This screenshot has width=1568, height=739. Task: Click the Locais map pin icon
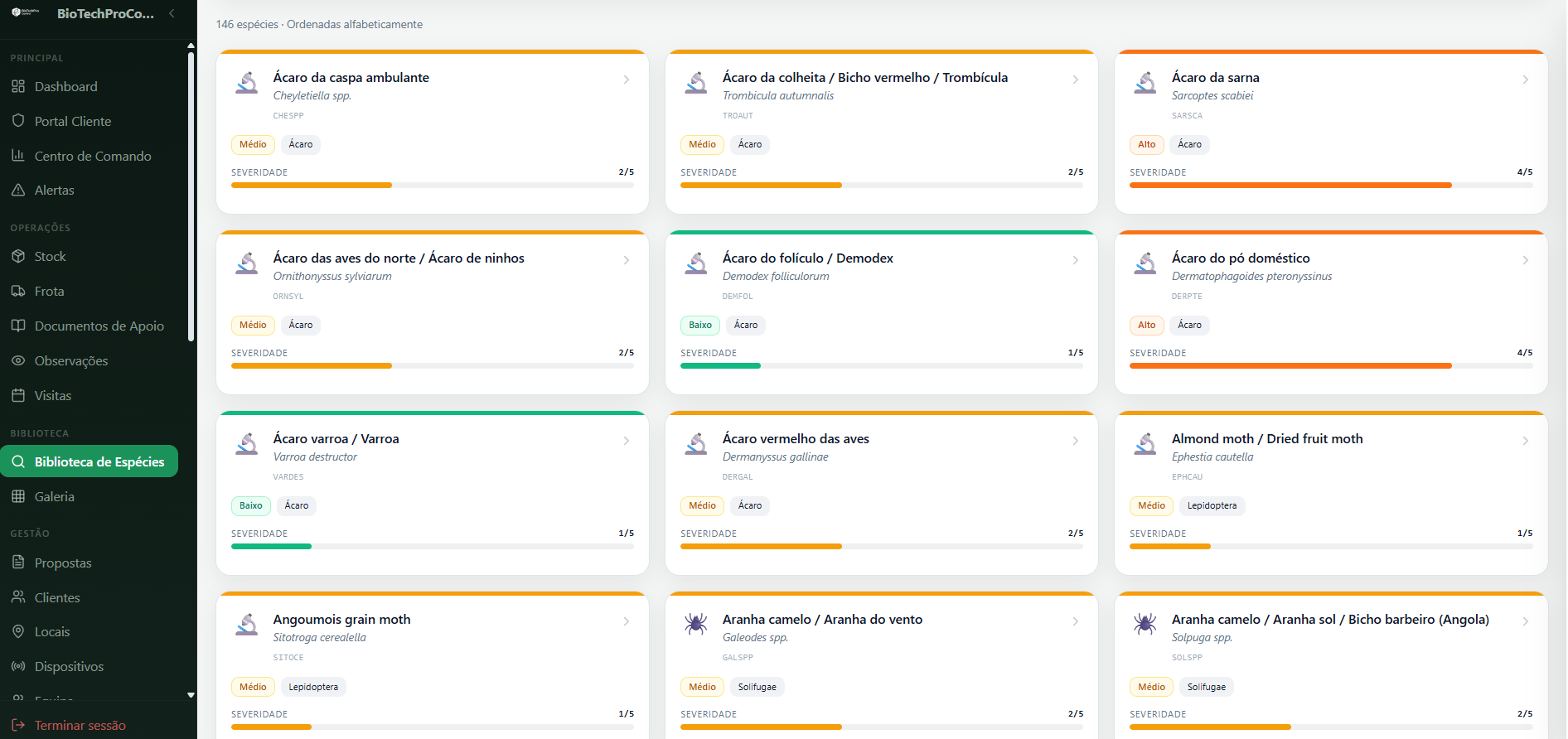[18, 631]
